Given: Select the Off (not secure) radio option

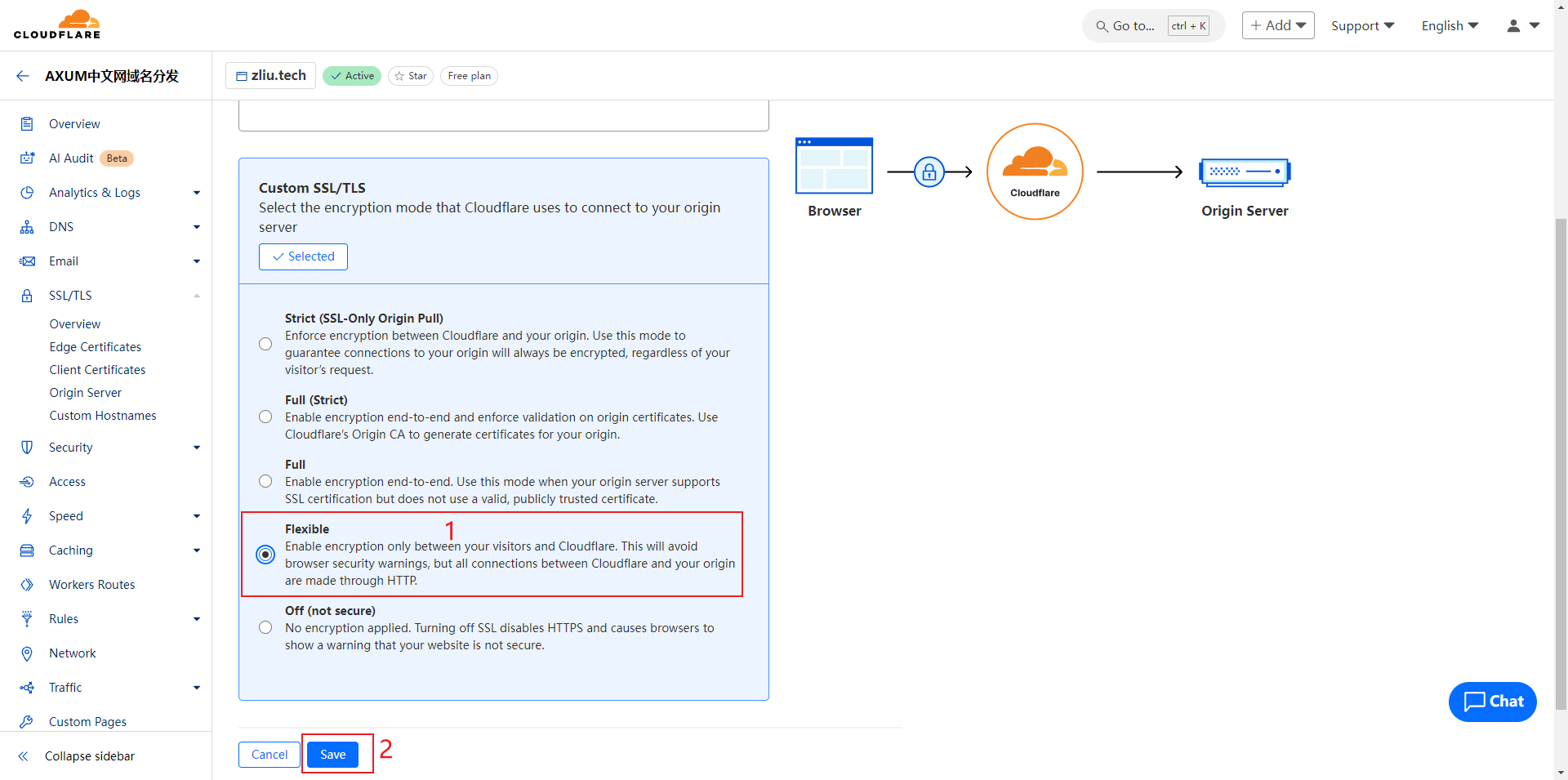Looking at the screenshot, I should click(x=265, y=627).
